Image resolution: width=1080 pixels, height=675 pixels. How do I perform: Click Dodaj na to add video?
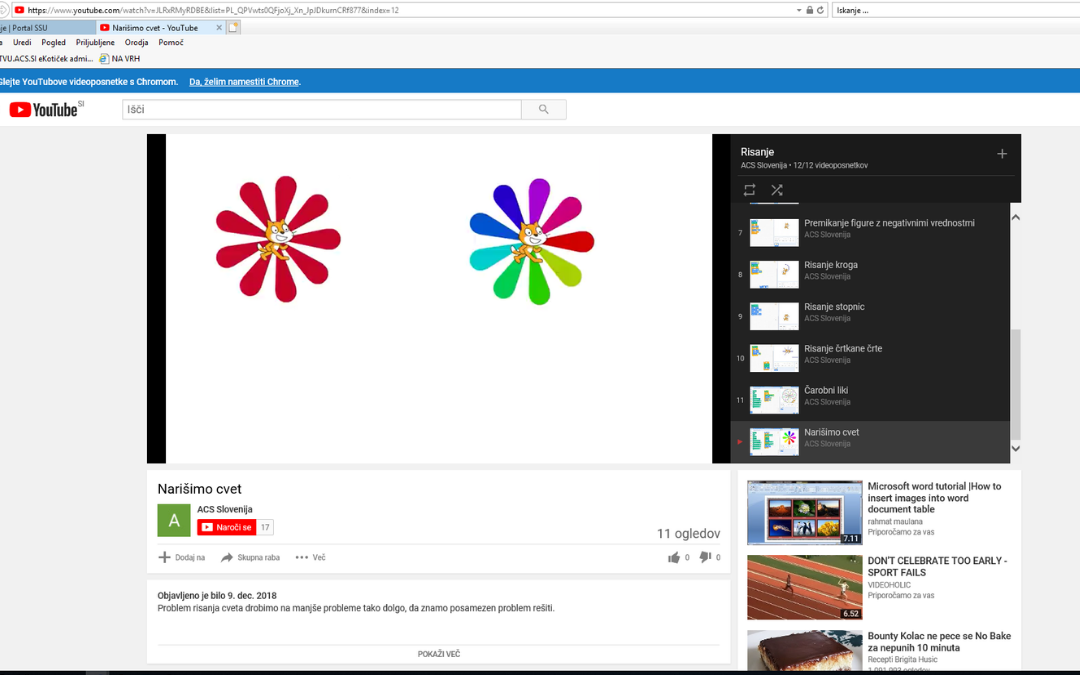(x=181, y=558)
